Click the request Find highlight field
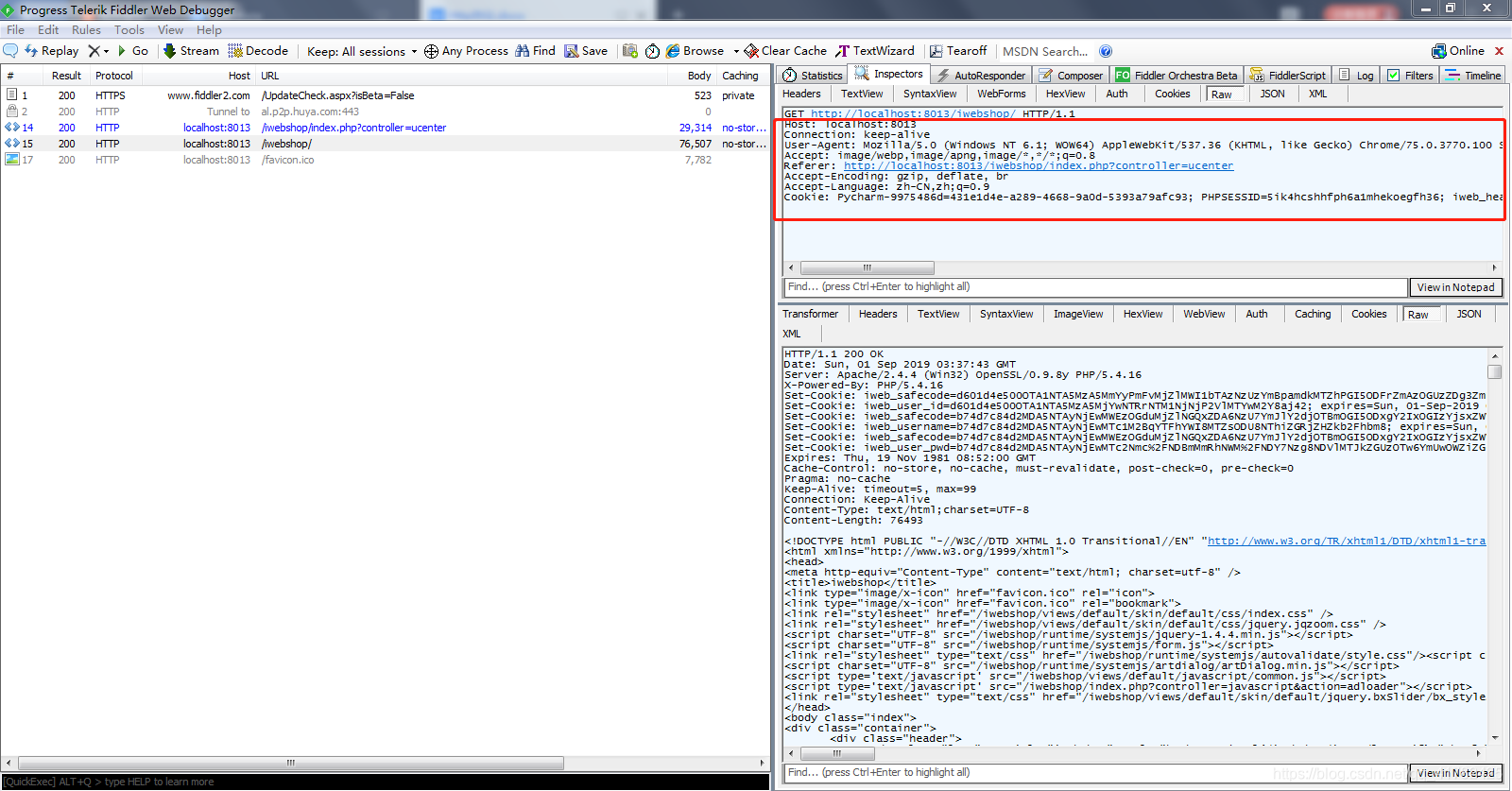Image resolution: width=1512 pixels, height=791 pixels. click(x=1095, y=287)
